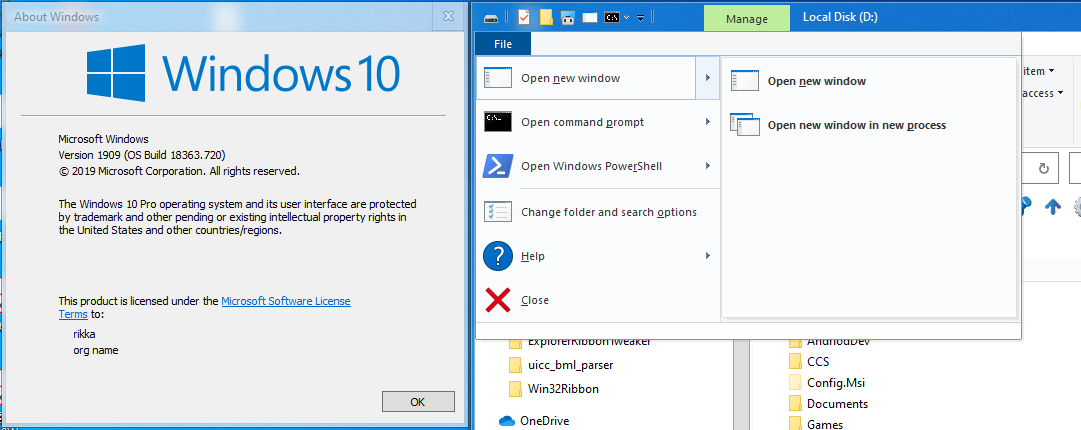This screenshot has width=1081, height=430.
Task: Click OK in About Windows dialog
Action: (x=418, y=402)
